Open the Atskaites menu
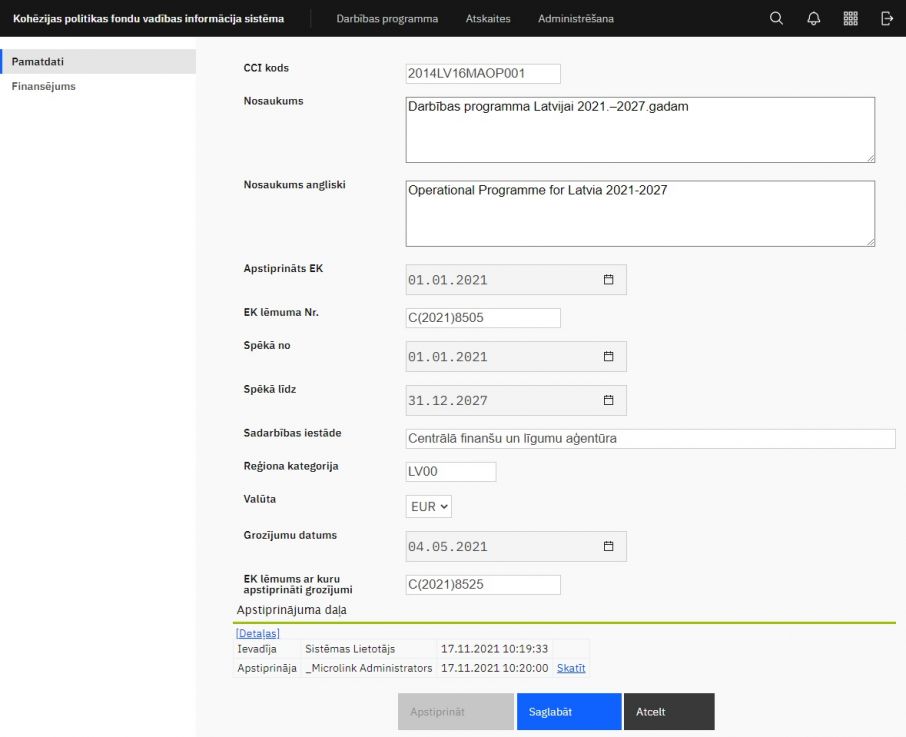This screenshot has height=737, width=906. click(x=487, y=19)
